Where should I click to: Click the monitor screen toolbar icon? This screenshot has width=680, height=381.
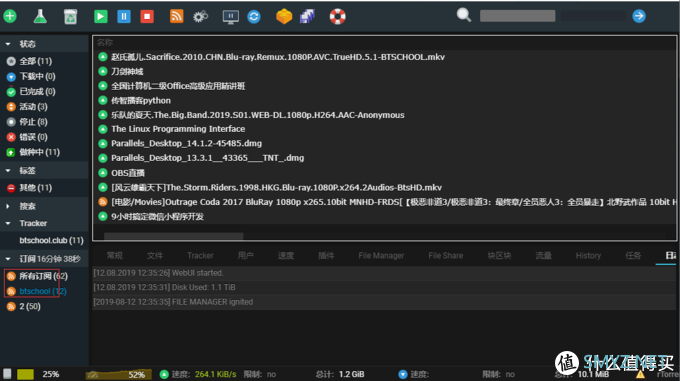pos(230,16)
